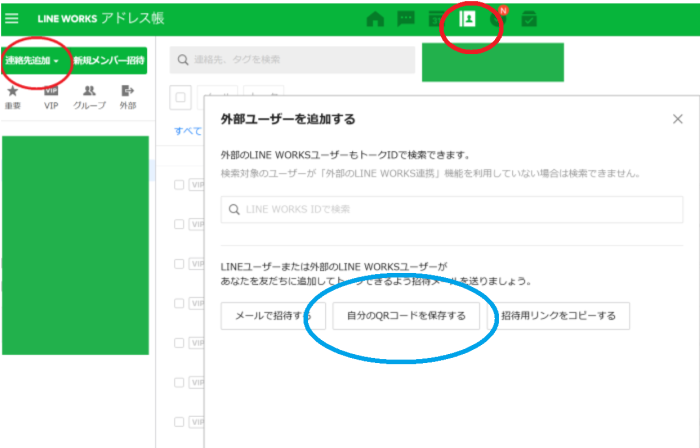Go to the Home icon

(375, 19)
